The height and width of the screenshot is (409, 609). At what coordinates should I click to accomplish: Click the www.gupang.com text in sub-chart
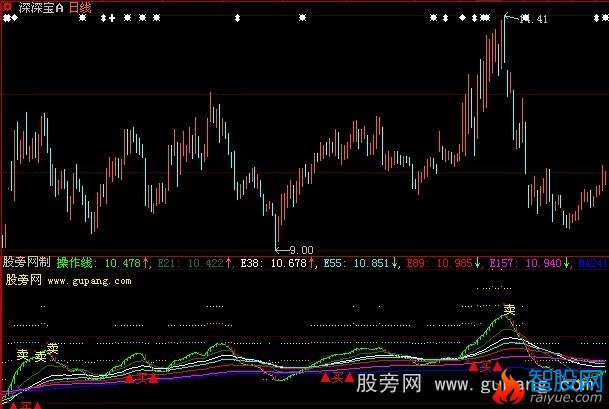click(89, 281)
